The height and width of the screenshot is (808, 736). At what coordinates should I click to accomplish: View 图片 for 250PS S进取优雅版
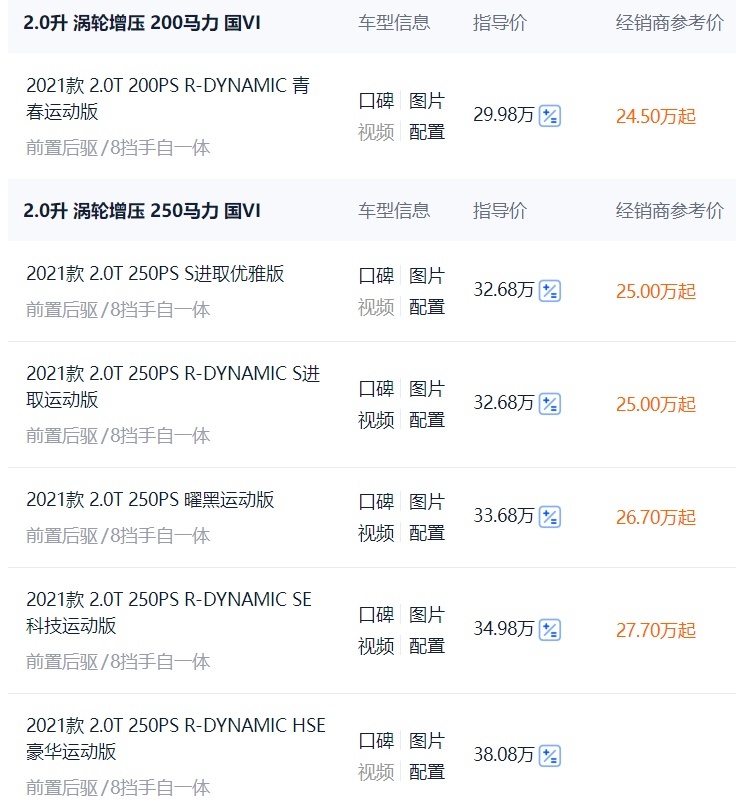pyautogui.click(x=427, y=276)
